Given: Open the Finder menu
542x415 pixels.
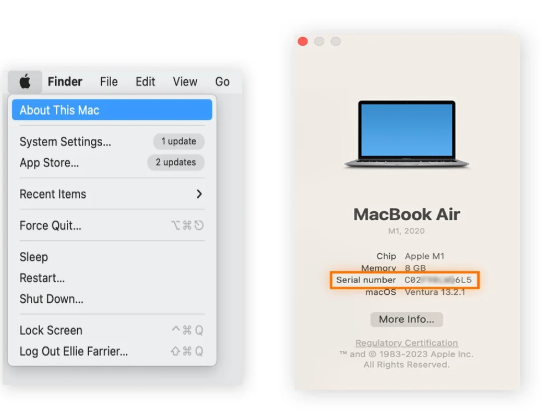Looking at the screenshot, I should tap(65, 82).
